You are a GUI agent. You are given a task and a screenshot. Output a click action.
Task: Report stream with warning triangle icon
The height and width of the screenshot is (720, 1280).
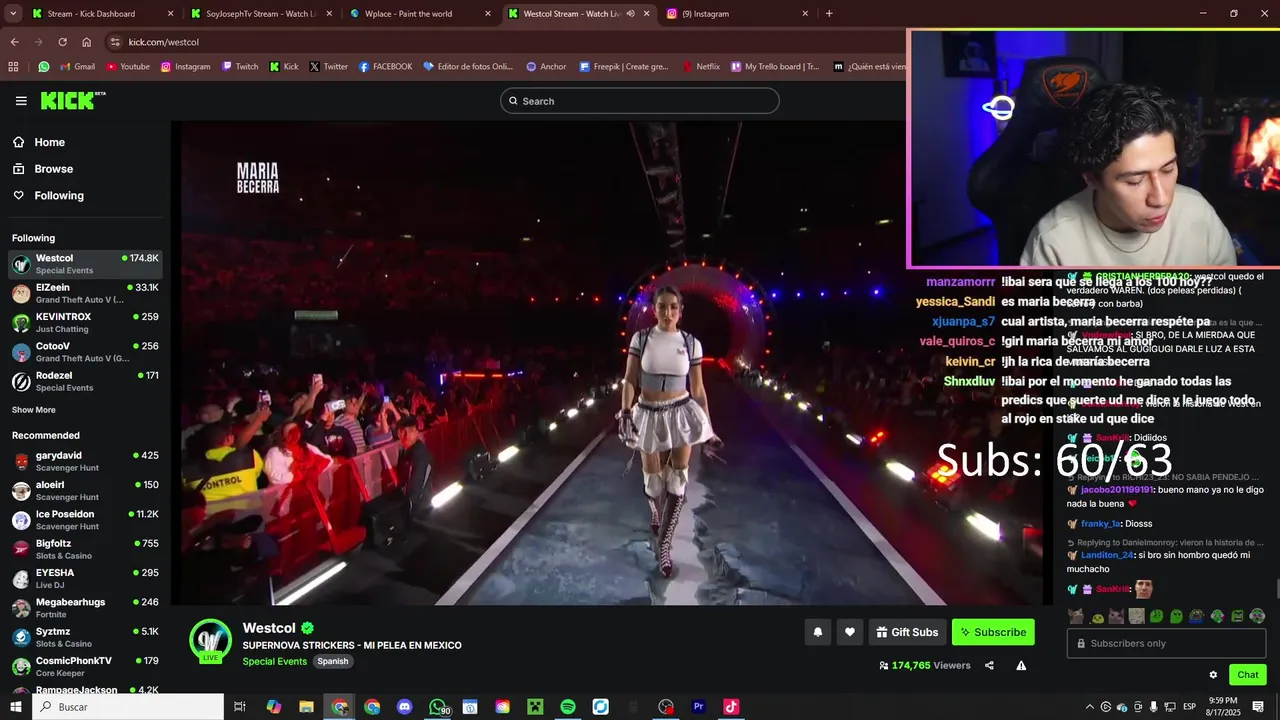tap(1021, 665)
